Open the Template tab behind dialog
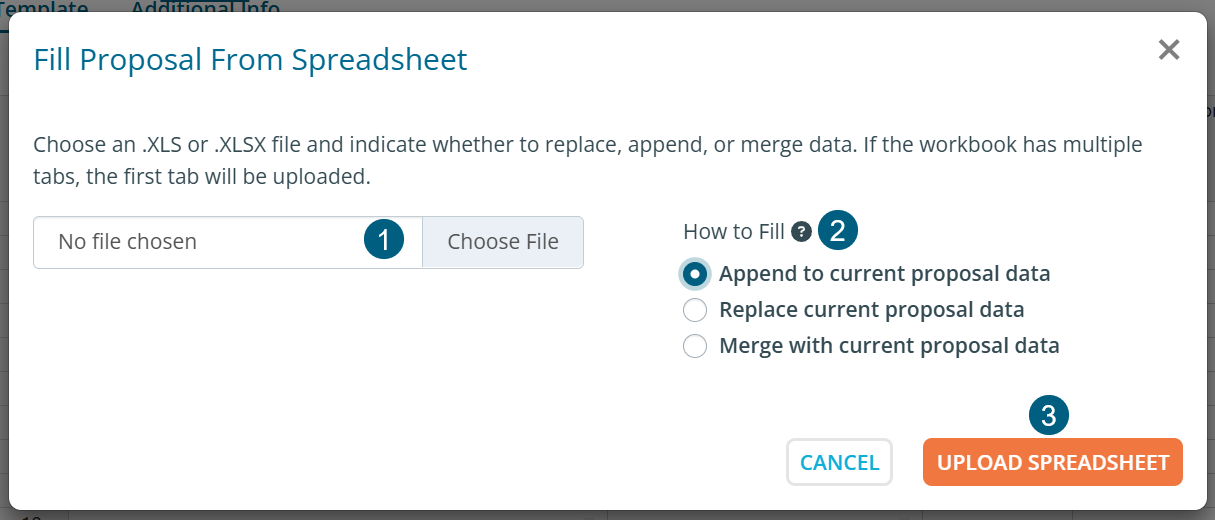This screenshot has height=520, width=1215. (x=45, y=7)
